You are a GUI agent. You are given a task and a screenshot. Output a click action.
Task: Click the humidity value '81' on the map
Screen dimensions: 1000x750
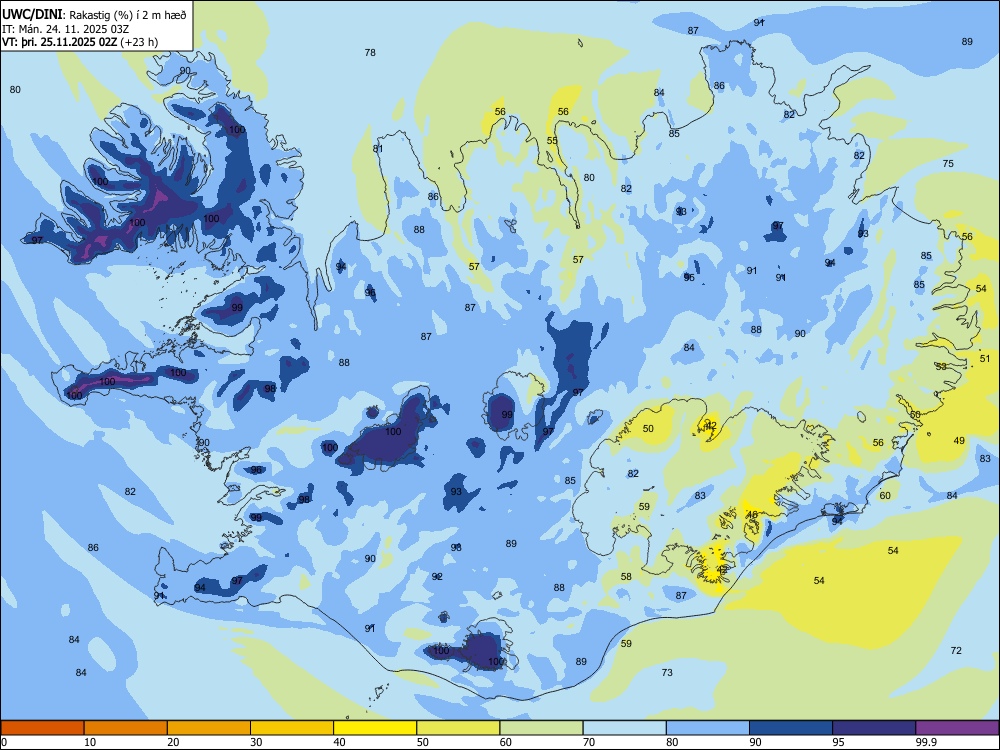(378, 149)
